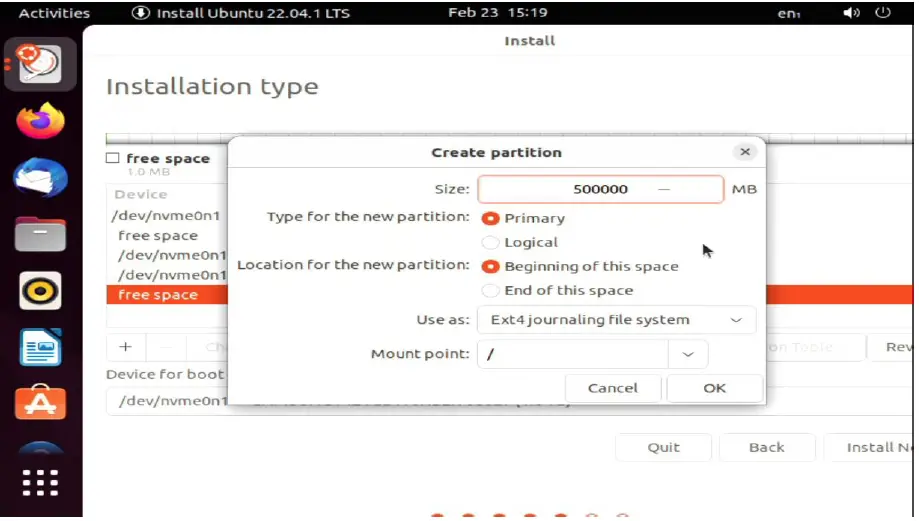Viewport: 919px width, 521px height.
Task: Open the Ubuntu installer dock icon
Action: point(40,64)
